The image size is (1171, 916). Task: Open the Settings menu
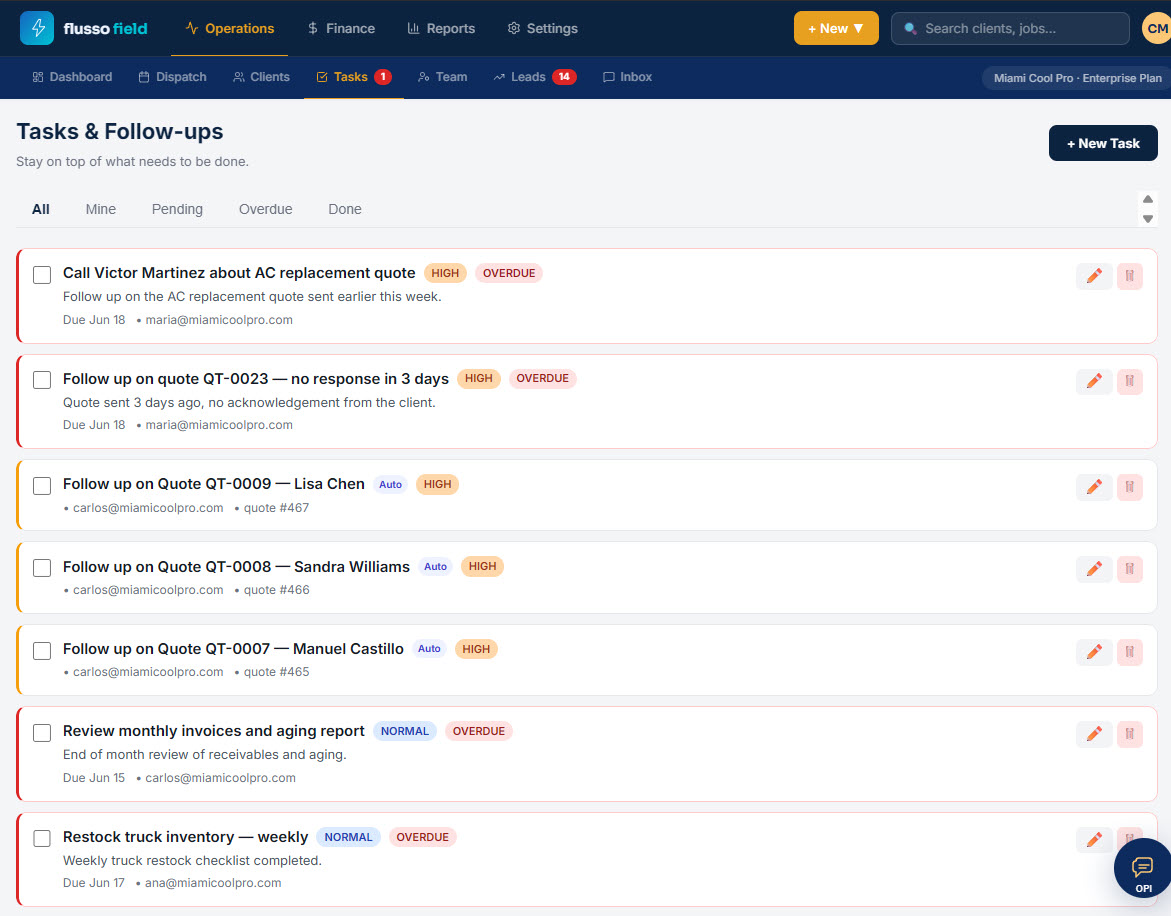coord(542,28)
